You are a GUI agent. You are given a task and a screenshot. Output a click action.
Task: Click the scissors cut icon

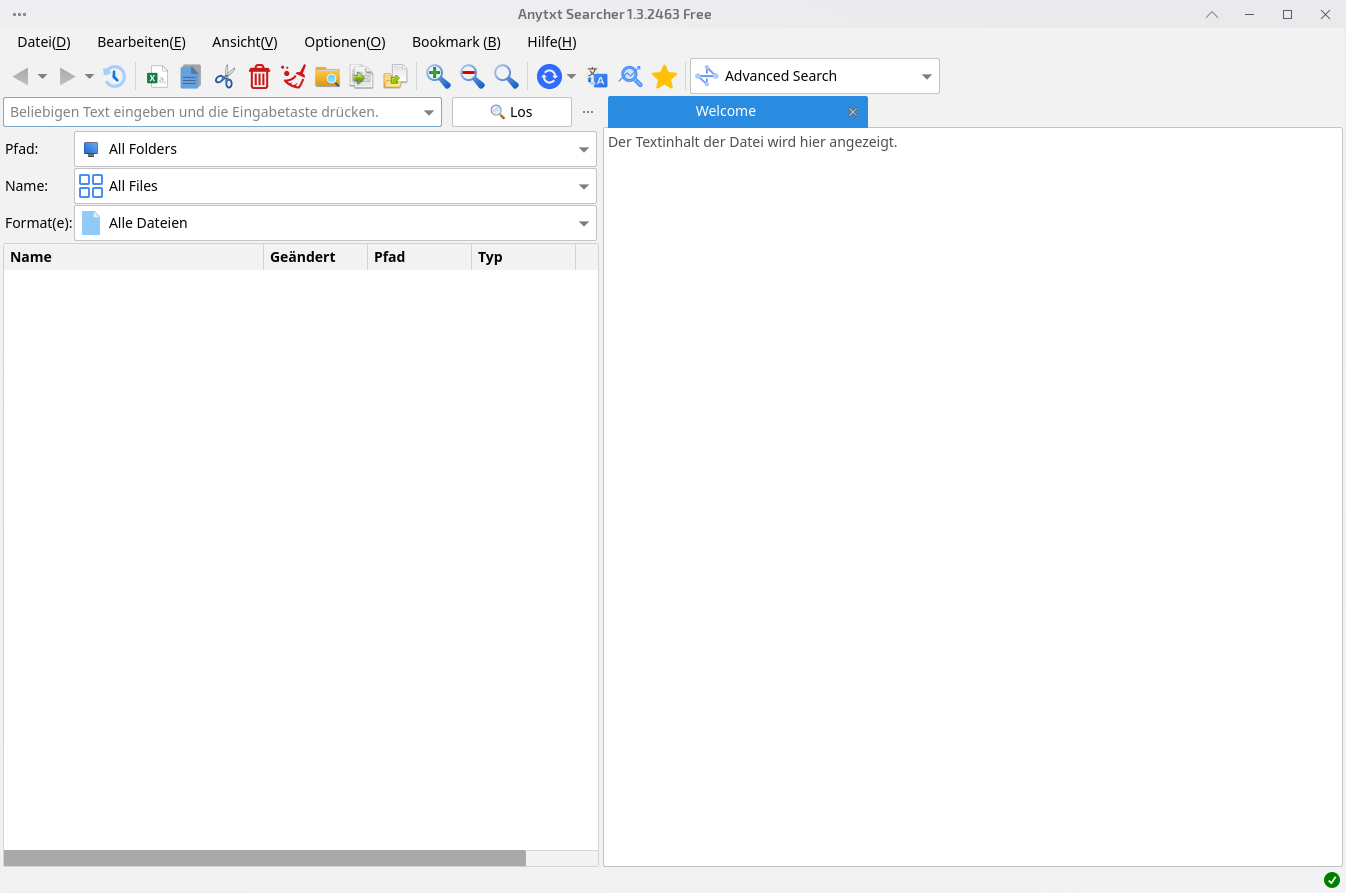pyautogui.click(x=224, y=76)
